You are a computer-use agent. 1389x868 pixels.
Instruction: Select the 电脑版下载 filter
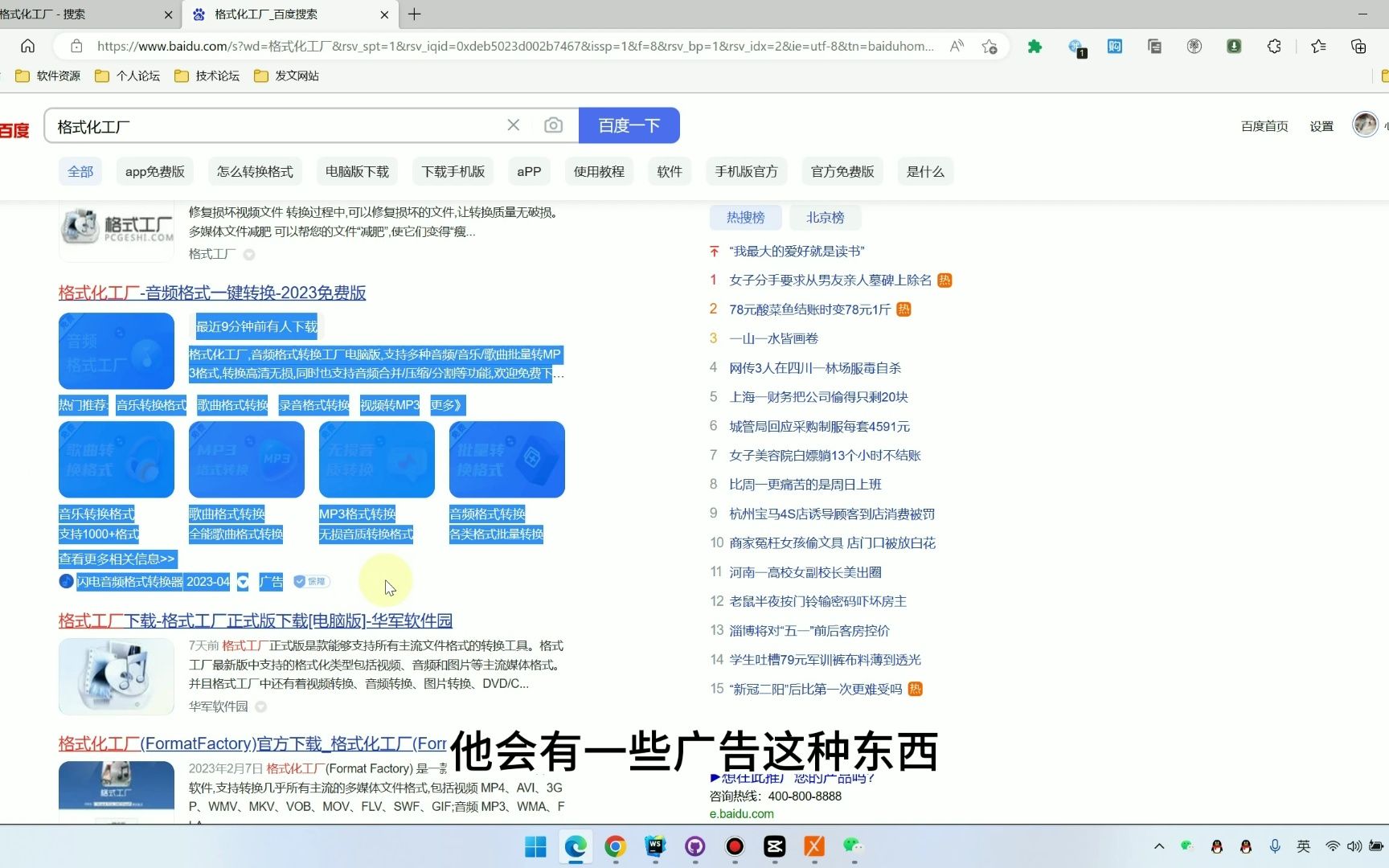(357, 172)
